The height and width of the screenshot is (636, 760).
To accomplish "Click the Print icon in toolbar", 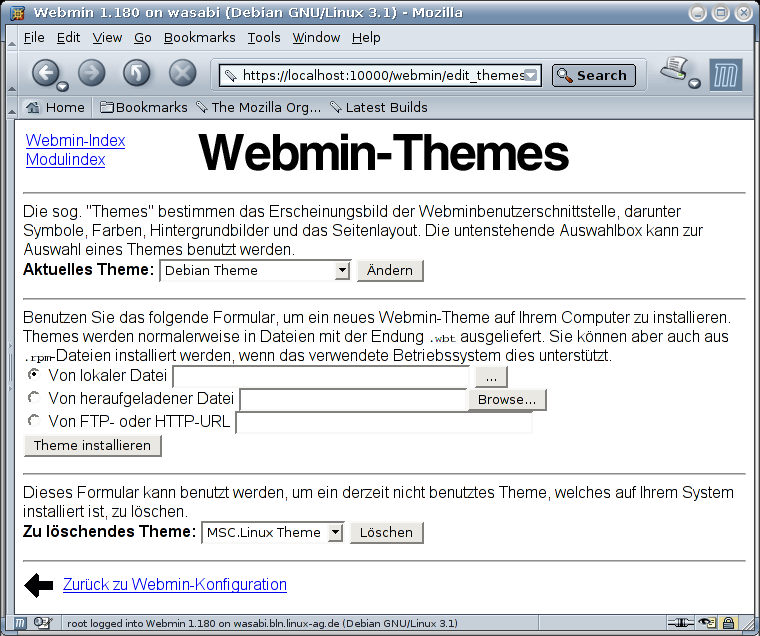I will [674, 68].
